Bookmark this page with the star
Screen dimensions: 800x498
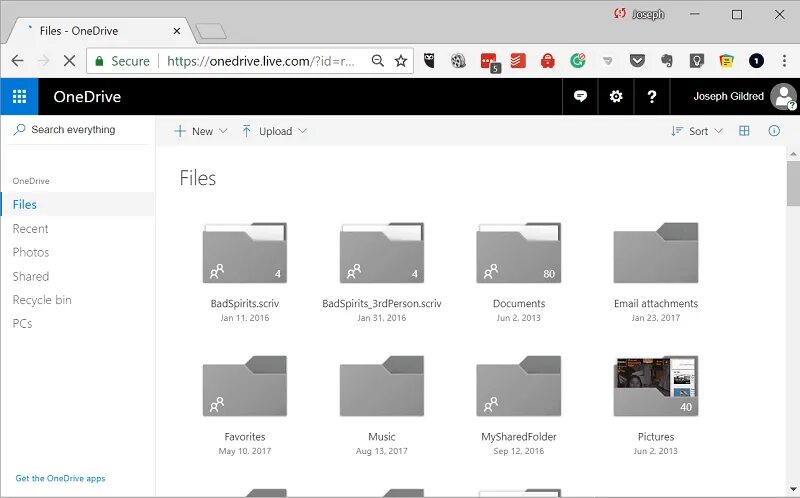(401, 61)
